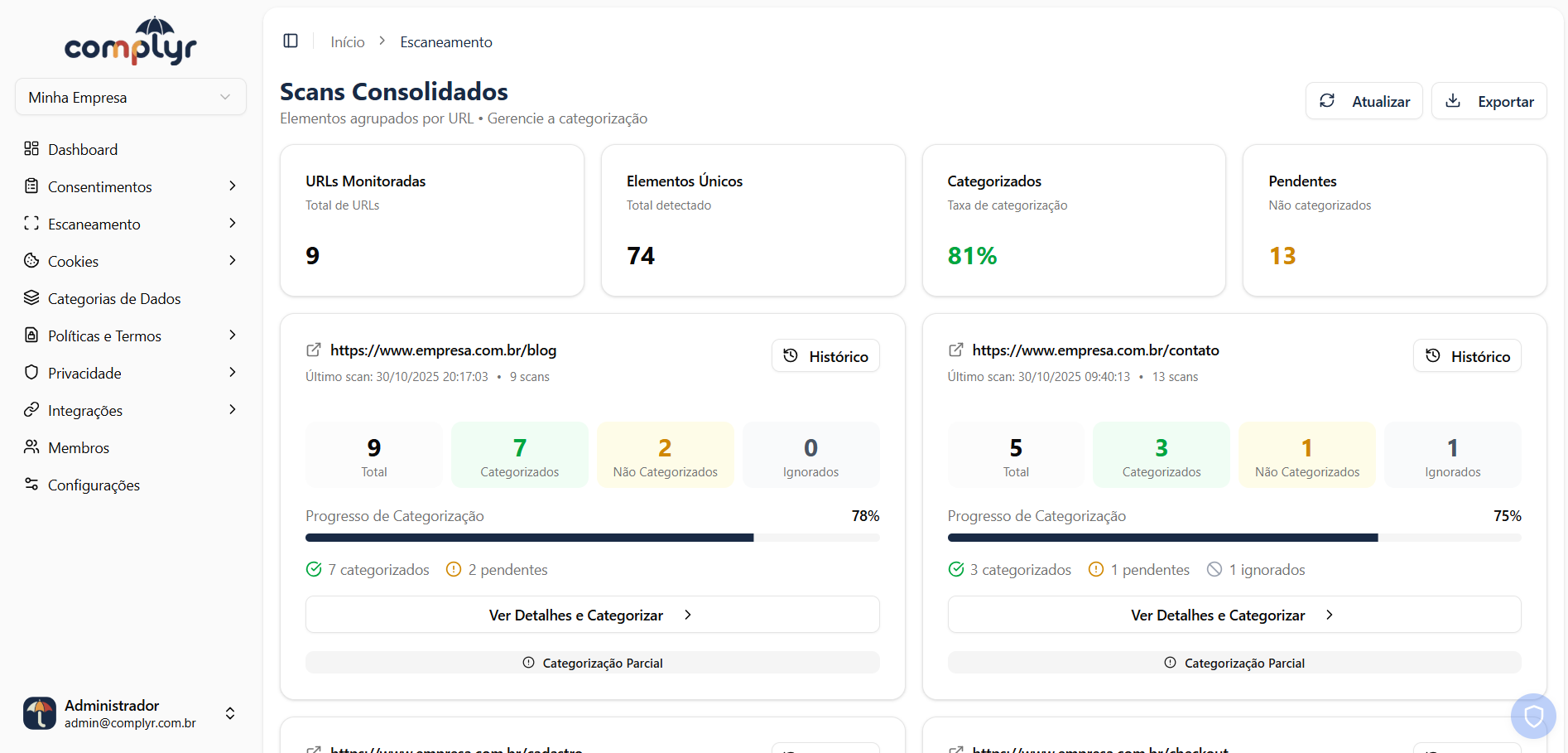Open the external link icon for empresa.com.br/blog
Image resolution: width=1568 pixels, height=753 pixels.
312,349
